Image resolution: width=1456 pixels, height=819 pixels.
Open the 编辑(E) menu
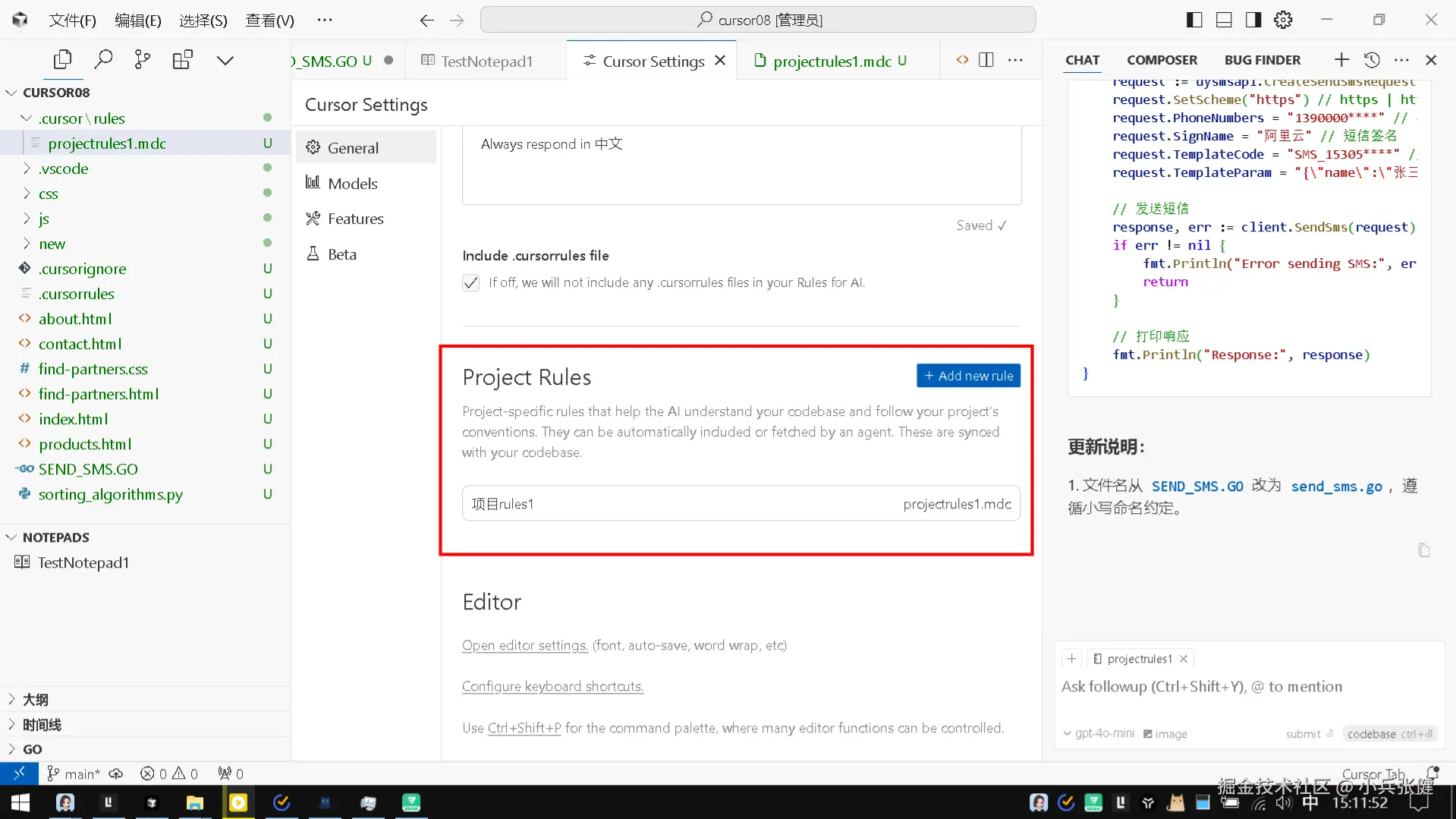click(x=138, y=20)
